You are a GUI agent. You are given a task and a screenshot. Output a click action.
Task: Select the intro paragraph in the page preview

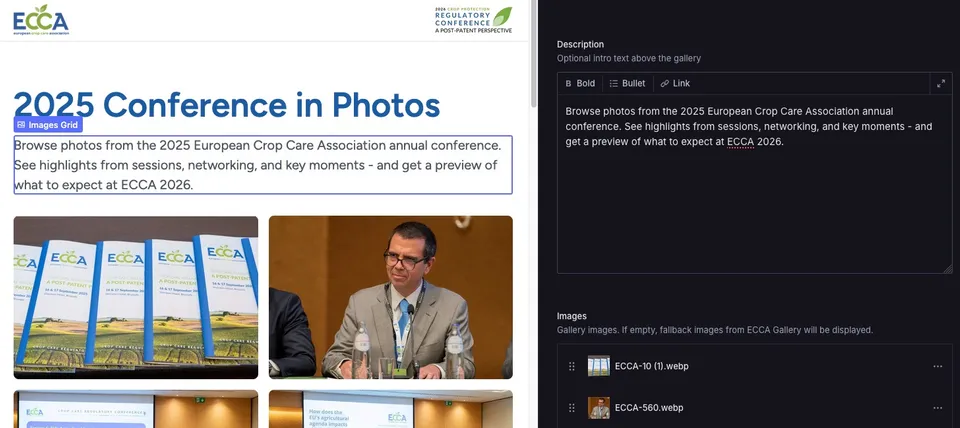coord(263,165)
